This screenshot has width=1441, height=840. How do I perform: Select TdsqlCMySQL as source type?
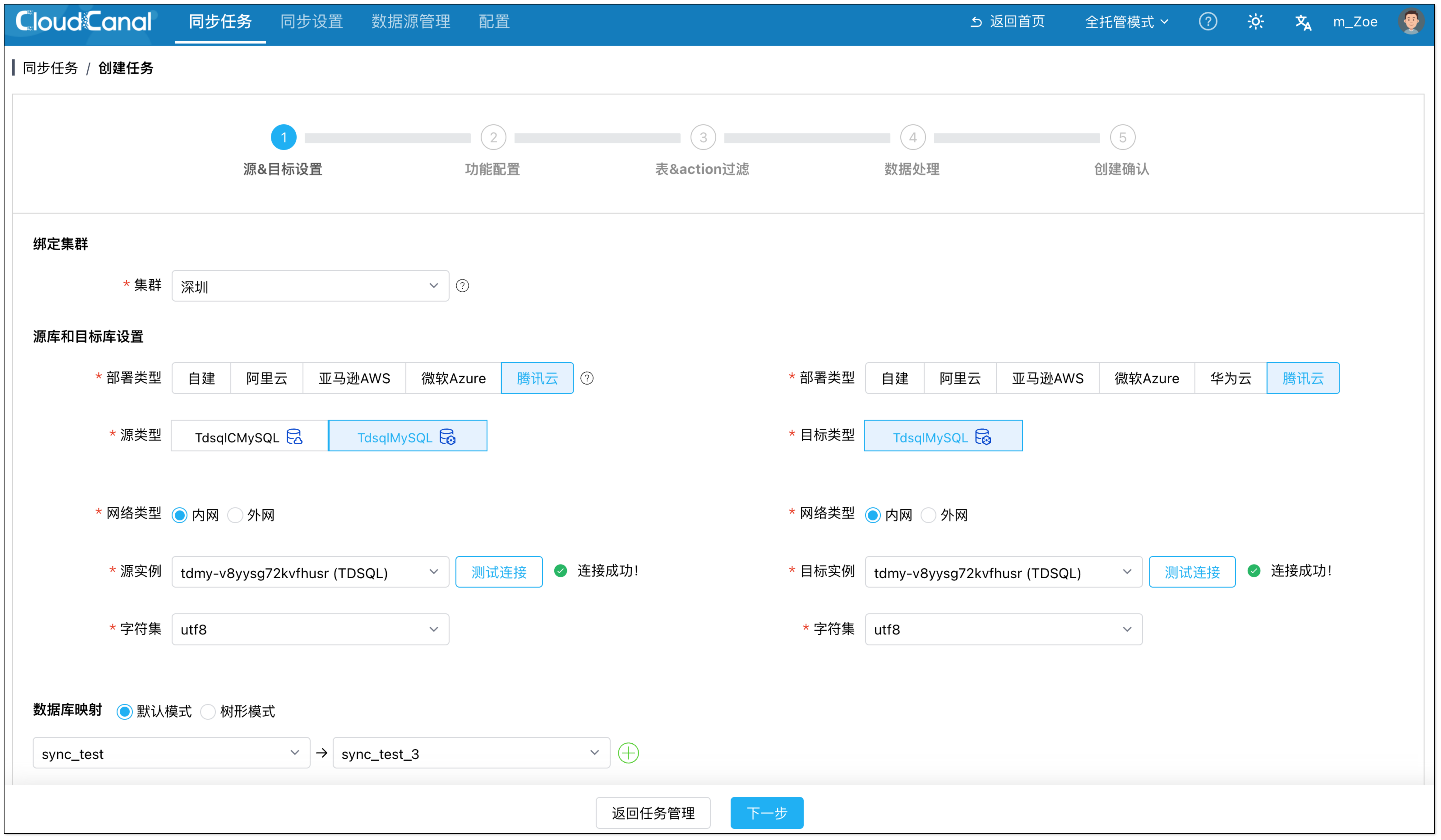[249, 436]
